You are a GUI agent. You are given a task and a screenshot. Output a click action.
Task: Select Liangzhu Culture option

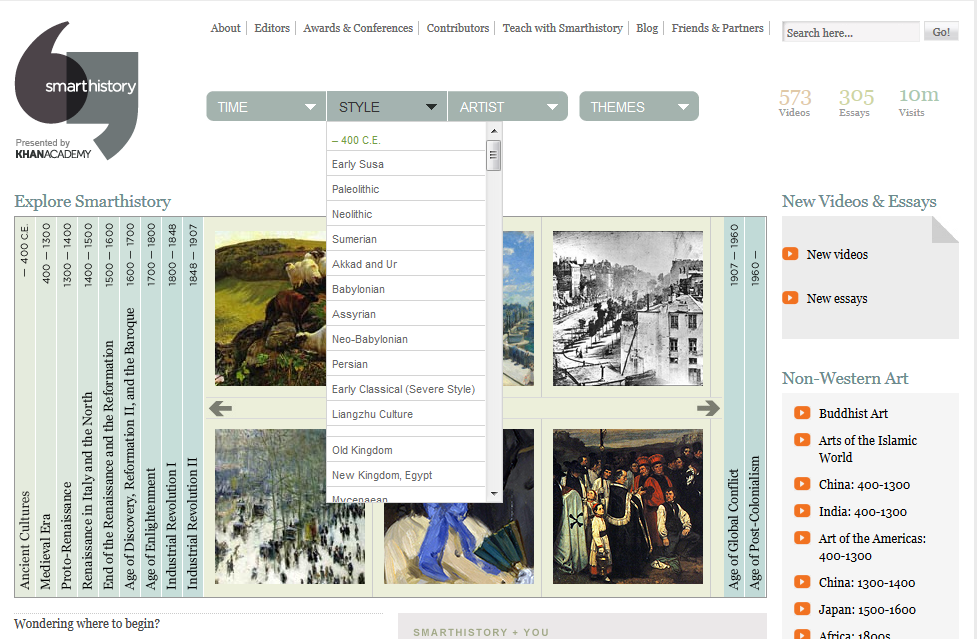click(406, 413)
